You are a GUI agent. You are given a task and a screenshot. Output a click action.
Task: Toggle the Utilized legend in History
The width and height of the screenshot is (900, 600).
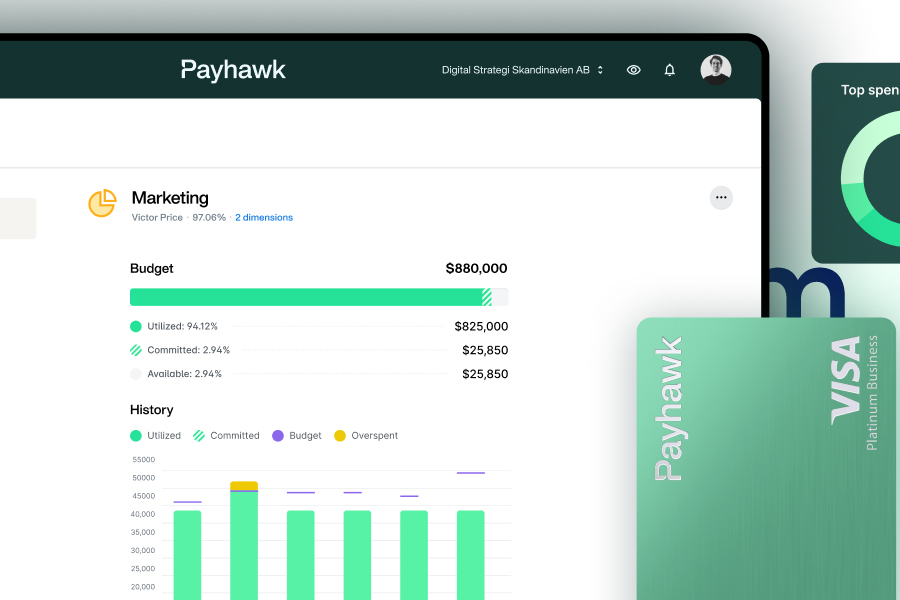click(x=156, y=436)
